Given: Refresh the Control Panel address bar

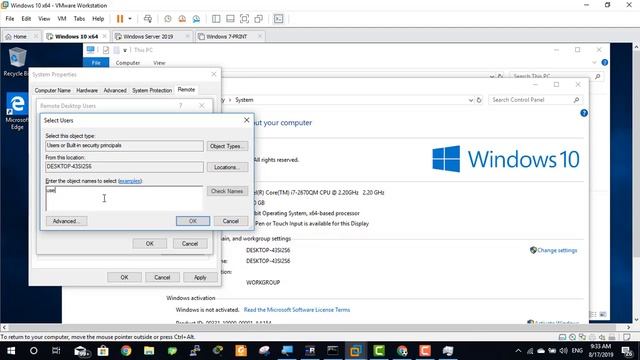Looking at the screenshot, I should tap(479, 100).
